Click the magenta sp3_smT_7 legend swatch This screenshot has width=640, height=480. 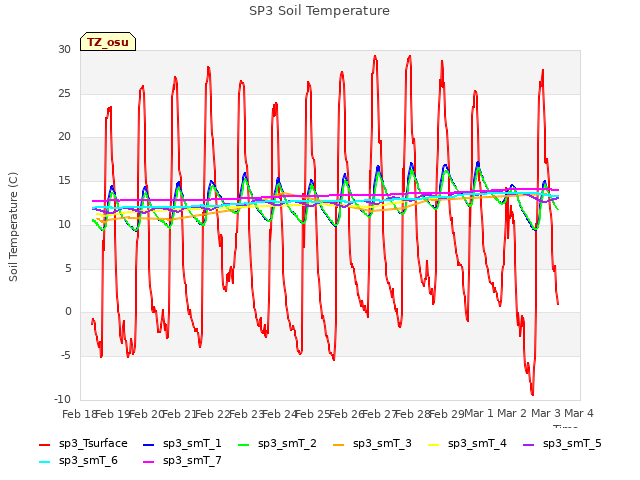point(149,462)
